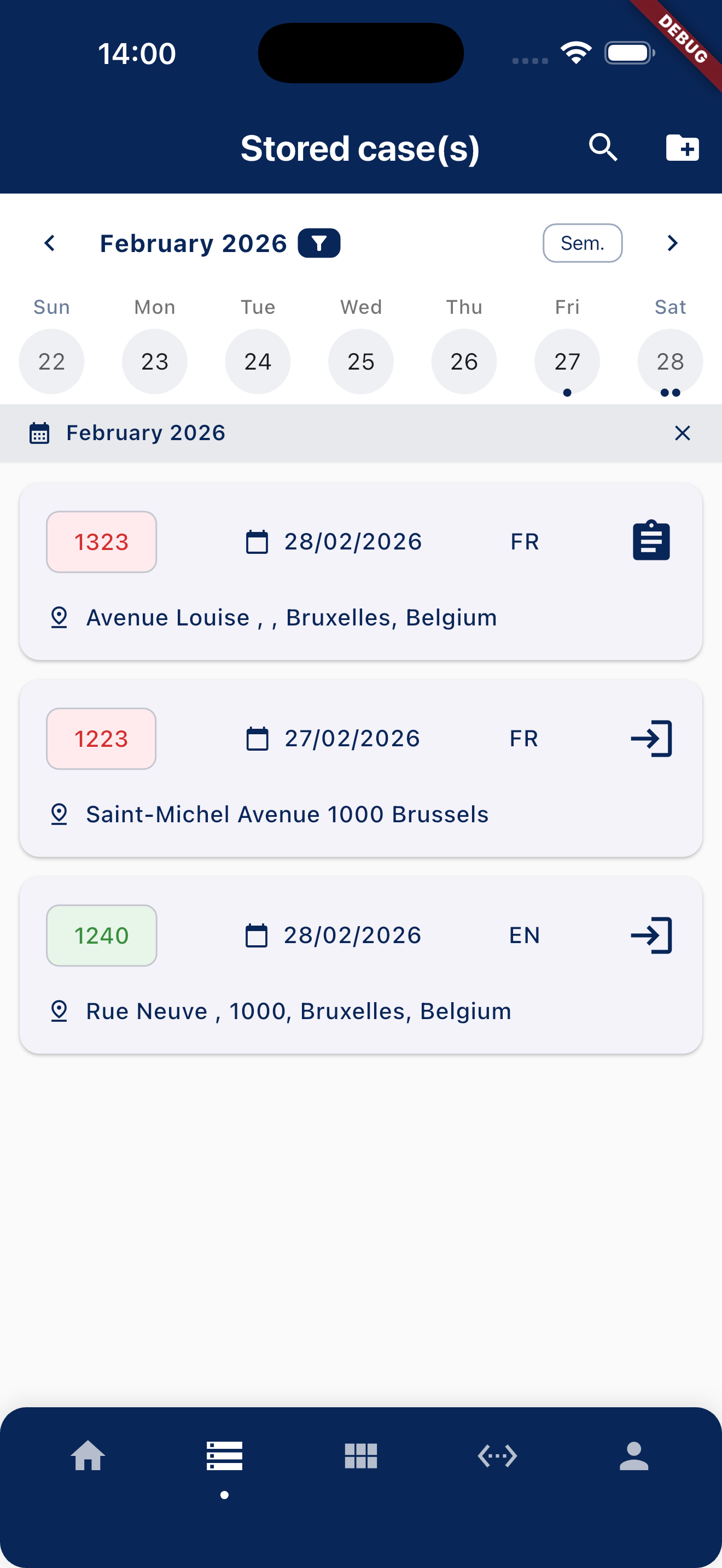Tap the enter arrow icon for case 1240

[x=651, y=935]
